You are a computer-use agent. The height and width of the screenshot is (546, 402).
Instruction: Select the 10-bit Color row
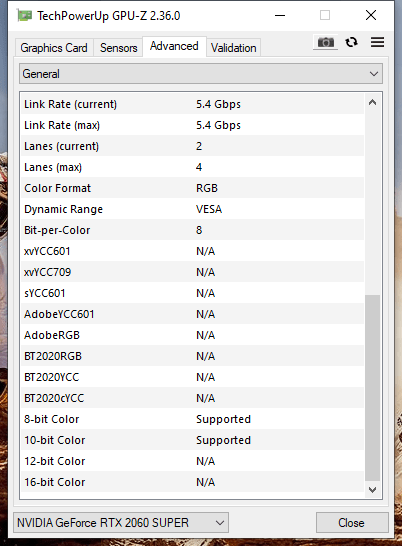193,440
